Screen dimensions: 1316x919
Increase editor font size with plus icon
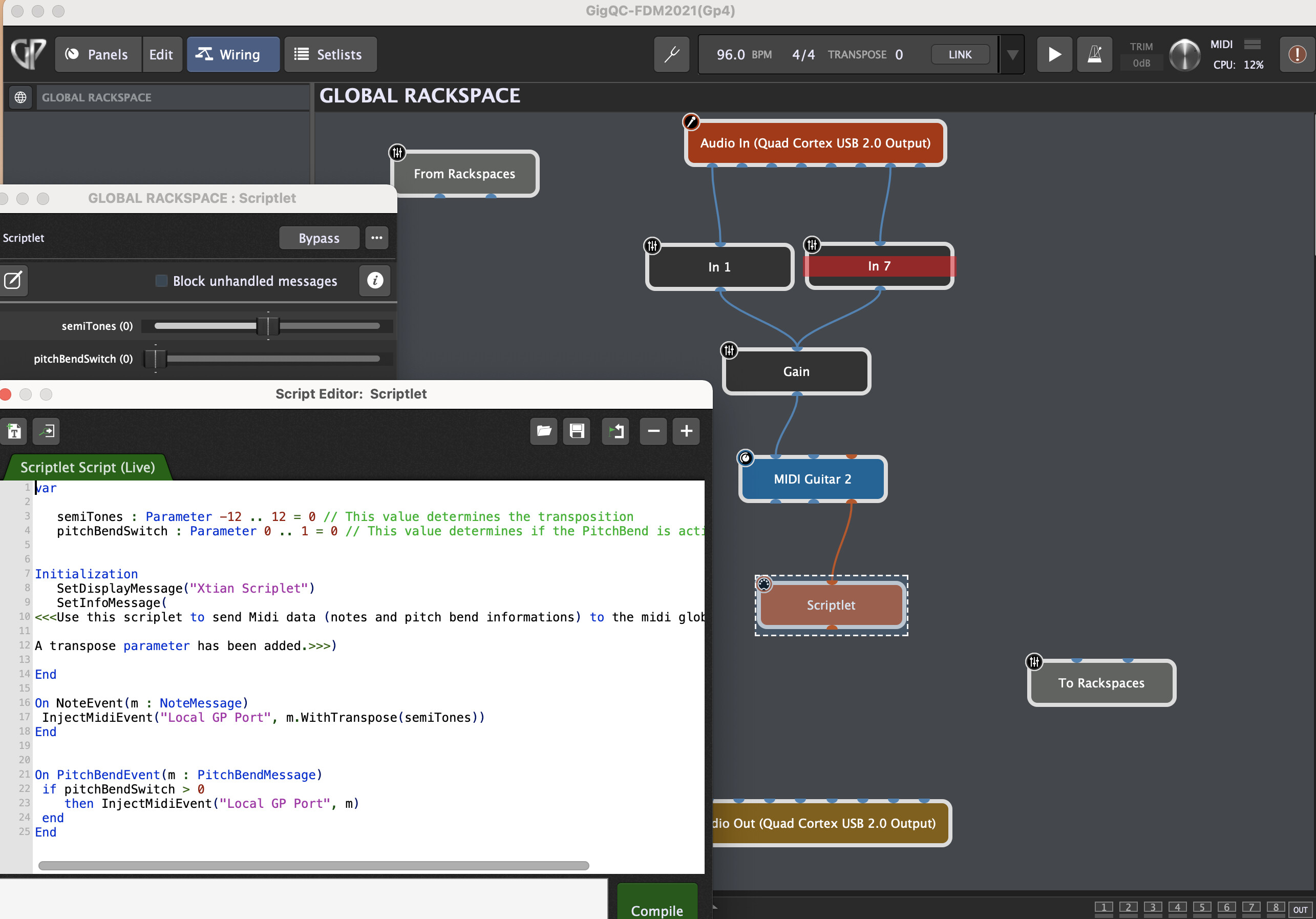point(686,431)
